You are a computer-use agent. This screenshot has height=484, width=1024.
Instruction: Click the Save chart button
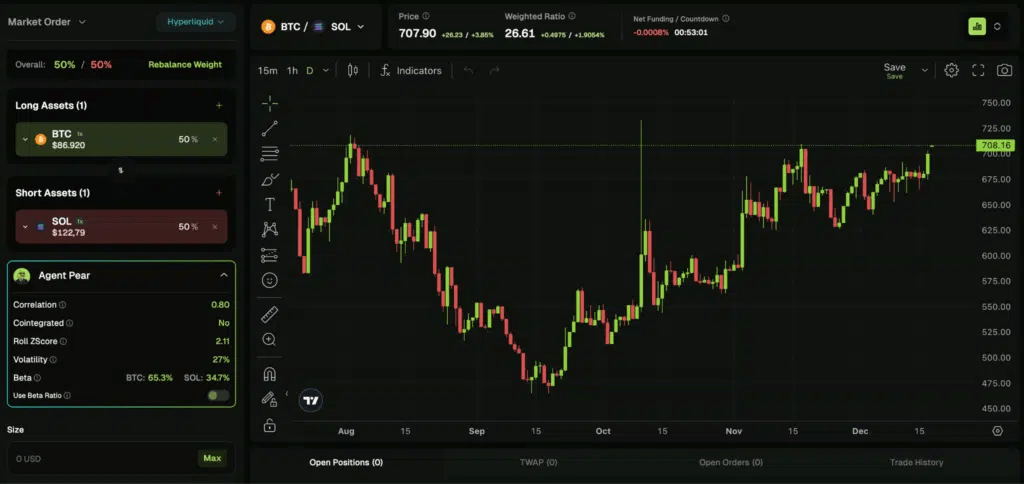(894, 71)
